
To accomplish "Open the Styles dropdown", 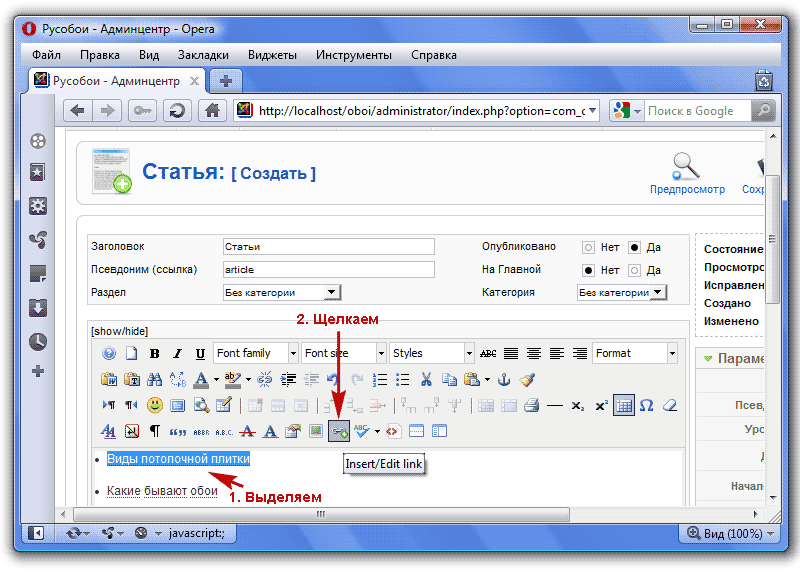I will pyautogui.click(x=431, y=353).
